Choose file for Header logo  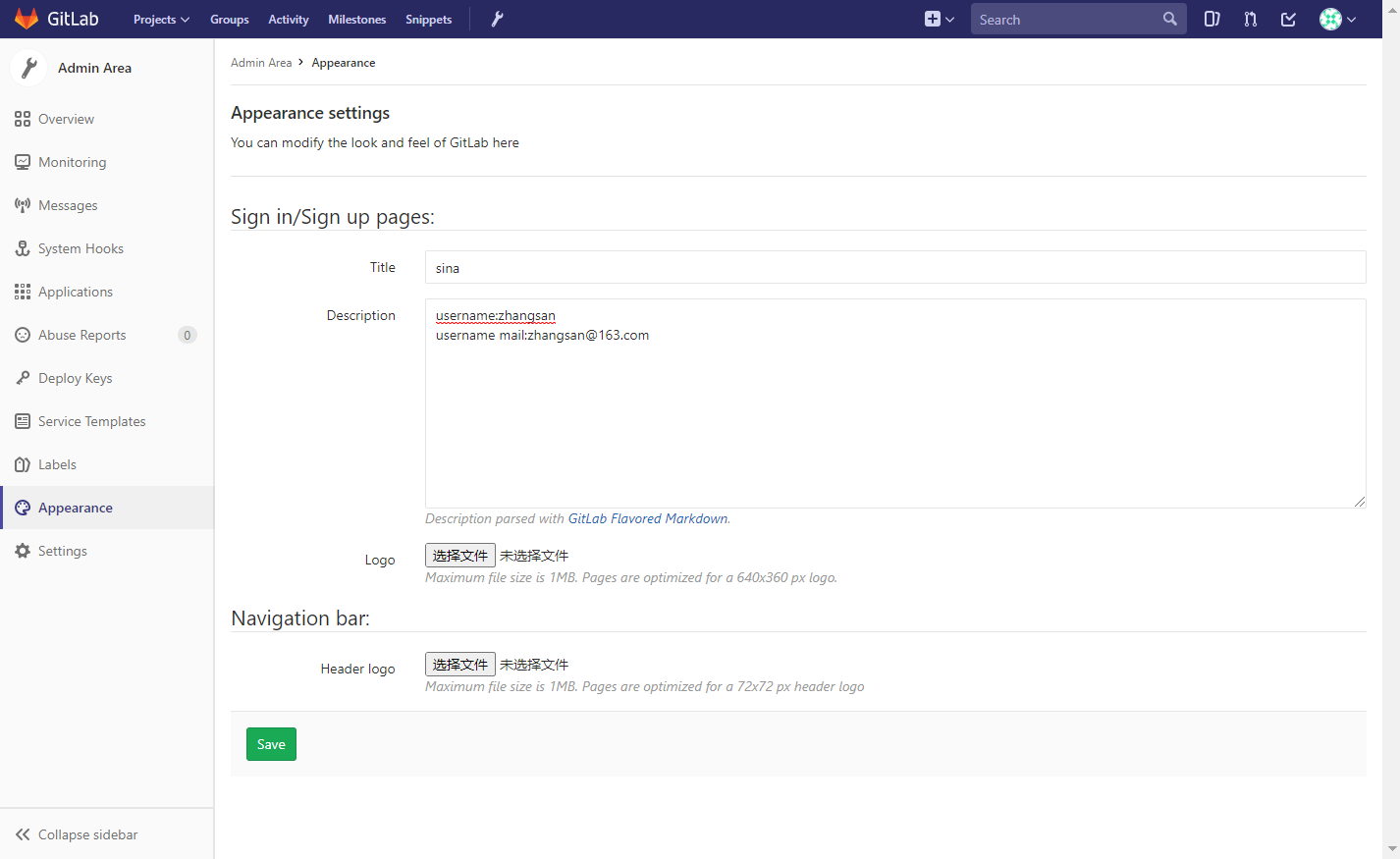[x=460, y=665]
